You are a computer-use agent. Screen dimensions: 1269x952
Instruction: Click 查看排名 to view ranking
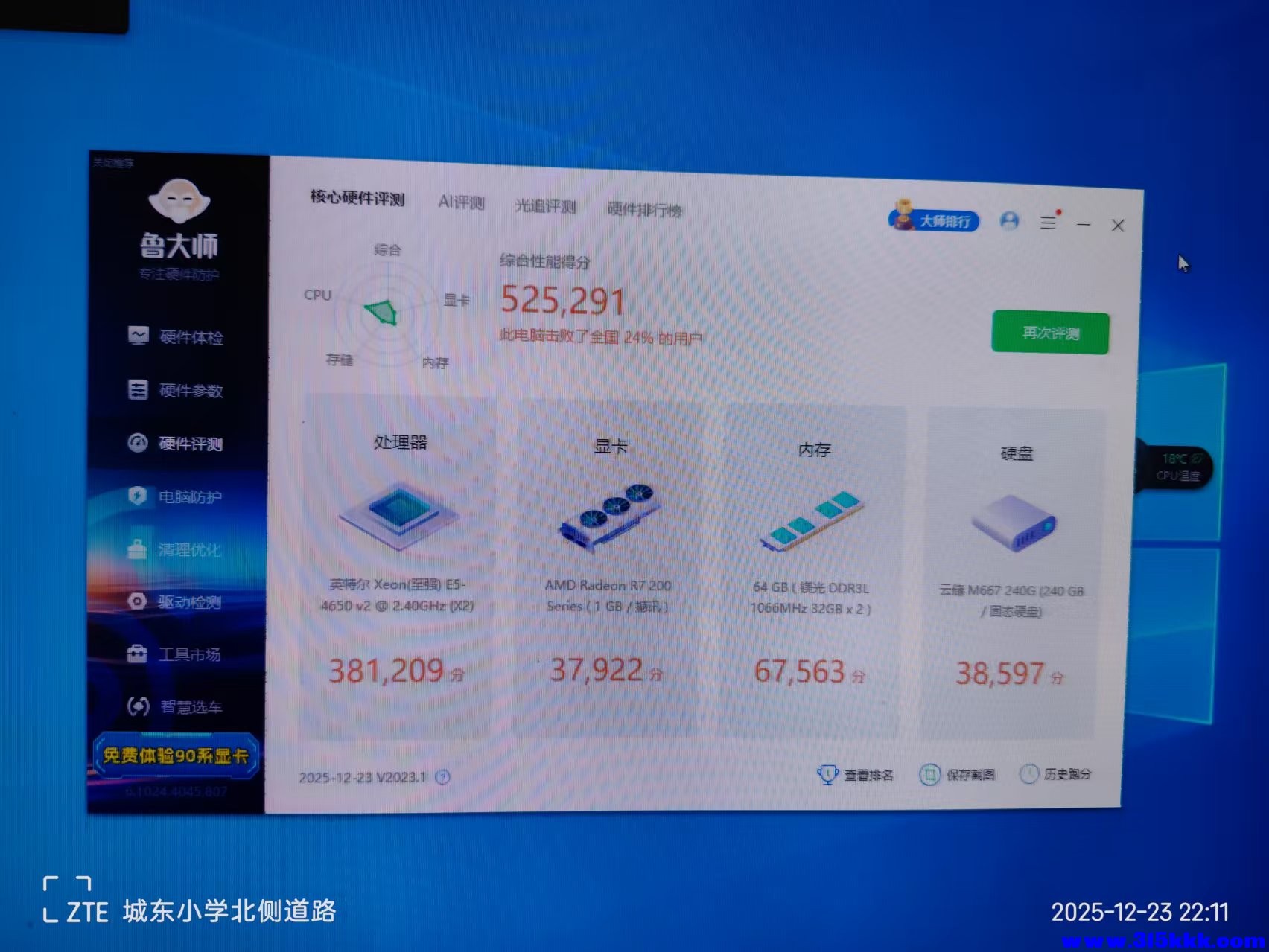point(856,775)
